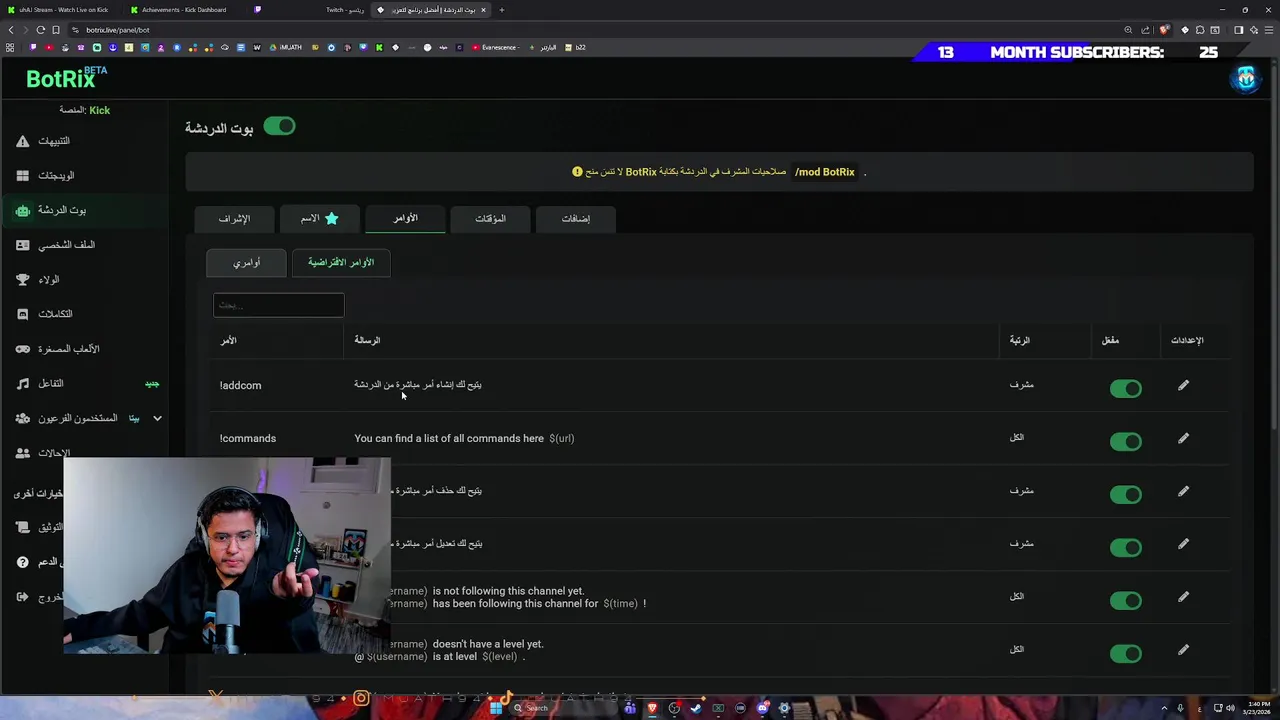Edit the !commands command pencil icon
The height and width of the screenshot is (720, 1280).
1183,438
